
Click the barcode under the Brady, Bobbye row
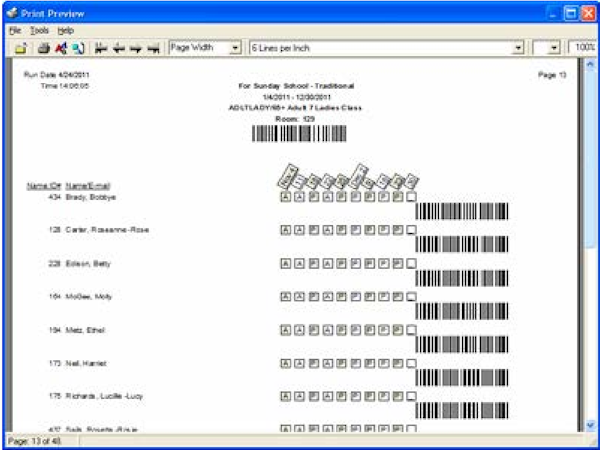click(x=462, y=211)
